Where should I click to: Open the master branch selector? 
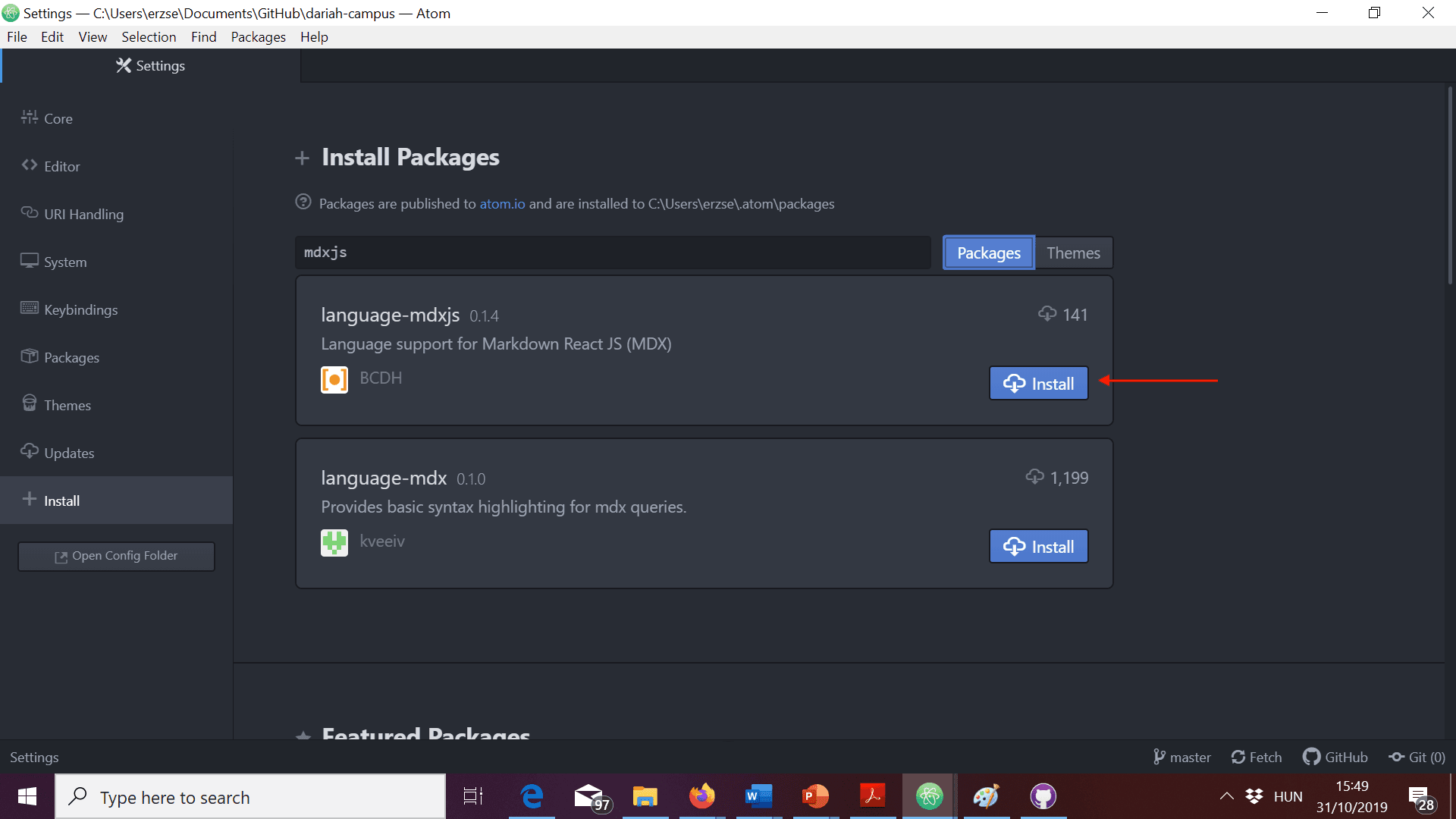coord(1182,757)
